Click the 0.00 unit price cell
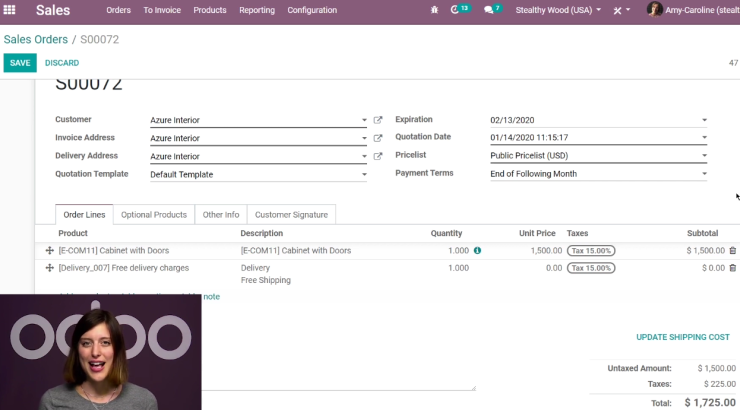This screenshot has width=740, height=410. (554, 268)
